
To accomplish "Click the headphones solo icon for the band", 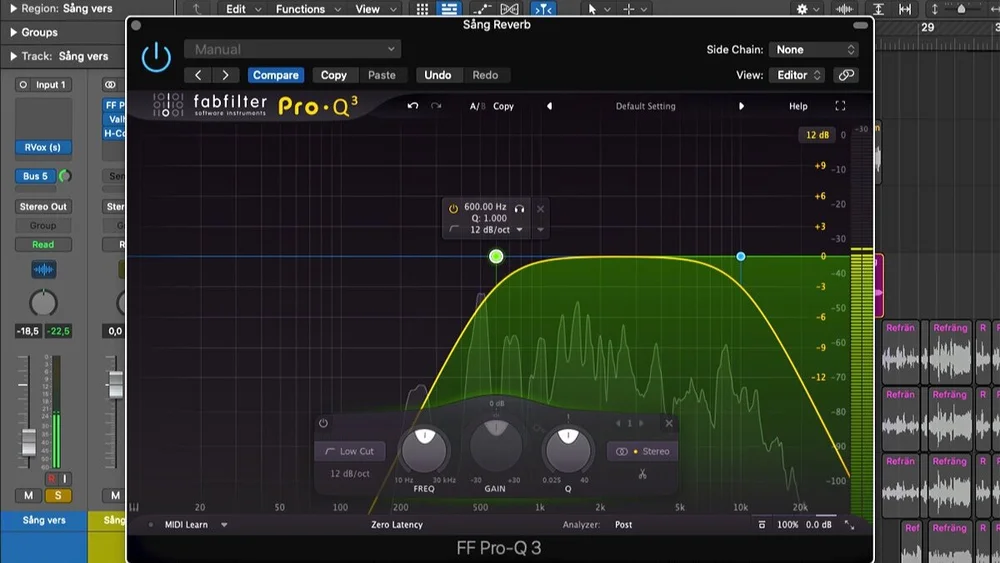I will click(520, 208).
